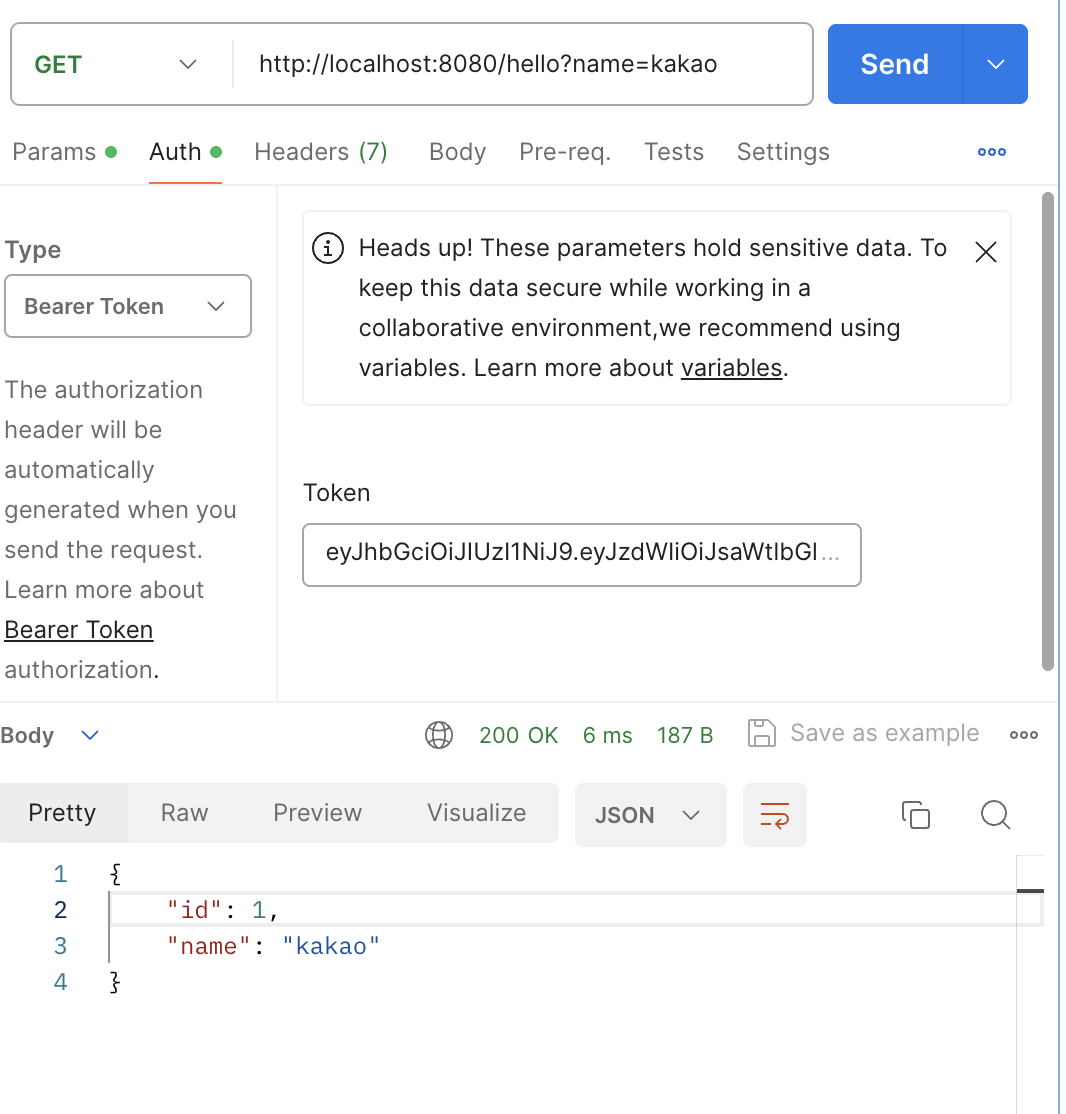Open the Send options dropdown arrow
This screenshot has width=1066, height=1114.
point(996,64)
